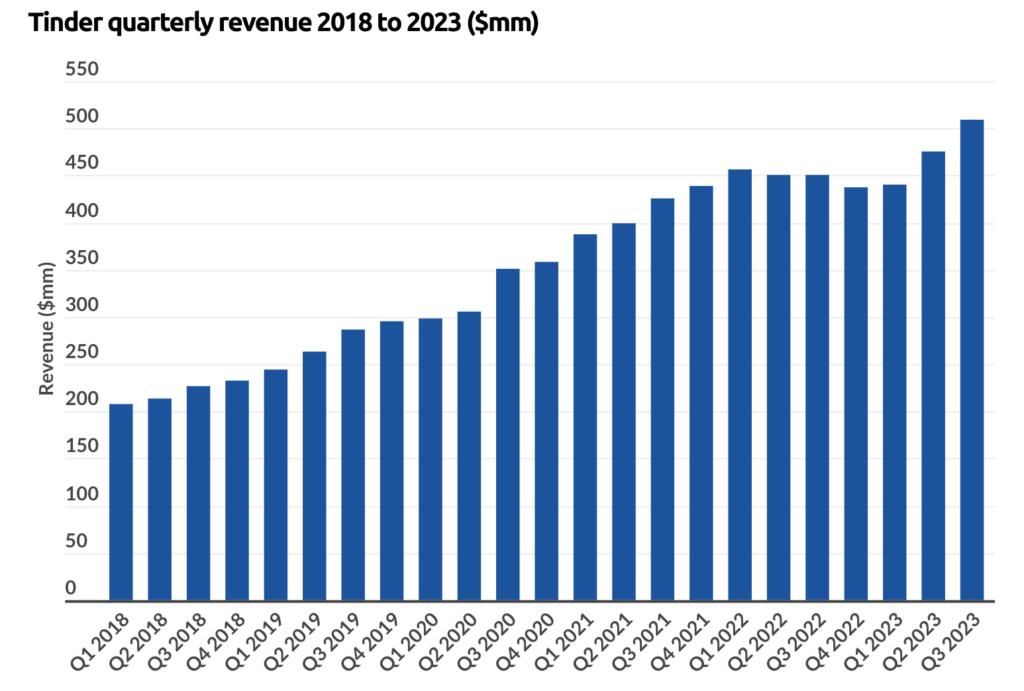Click the y-axis value 400

pos(82,211)
